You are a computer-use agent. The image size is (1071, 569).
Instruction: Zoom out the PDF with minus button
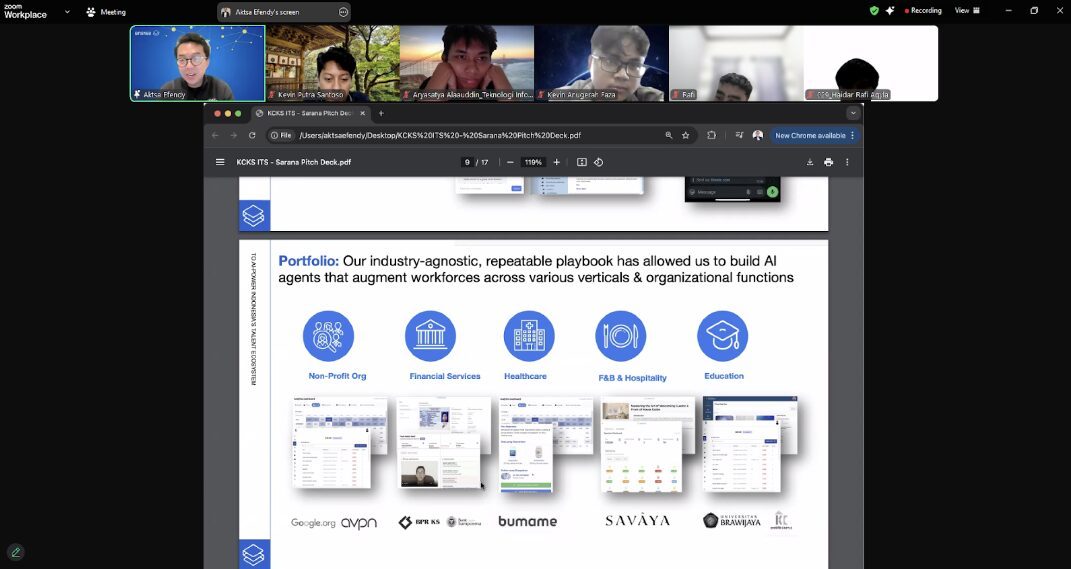tap(510, 162)
